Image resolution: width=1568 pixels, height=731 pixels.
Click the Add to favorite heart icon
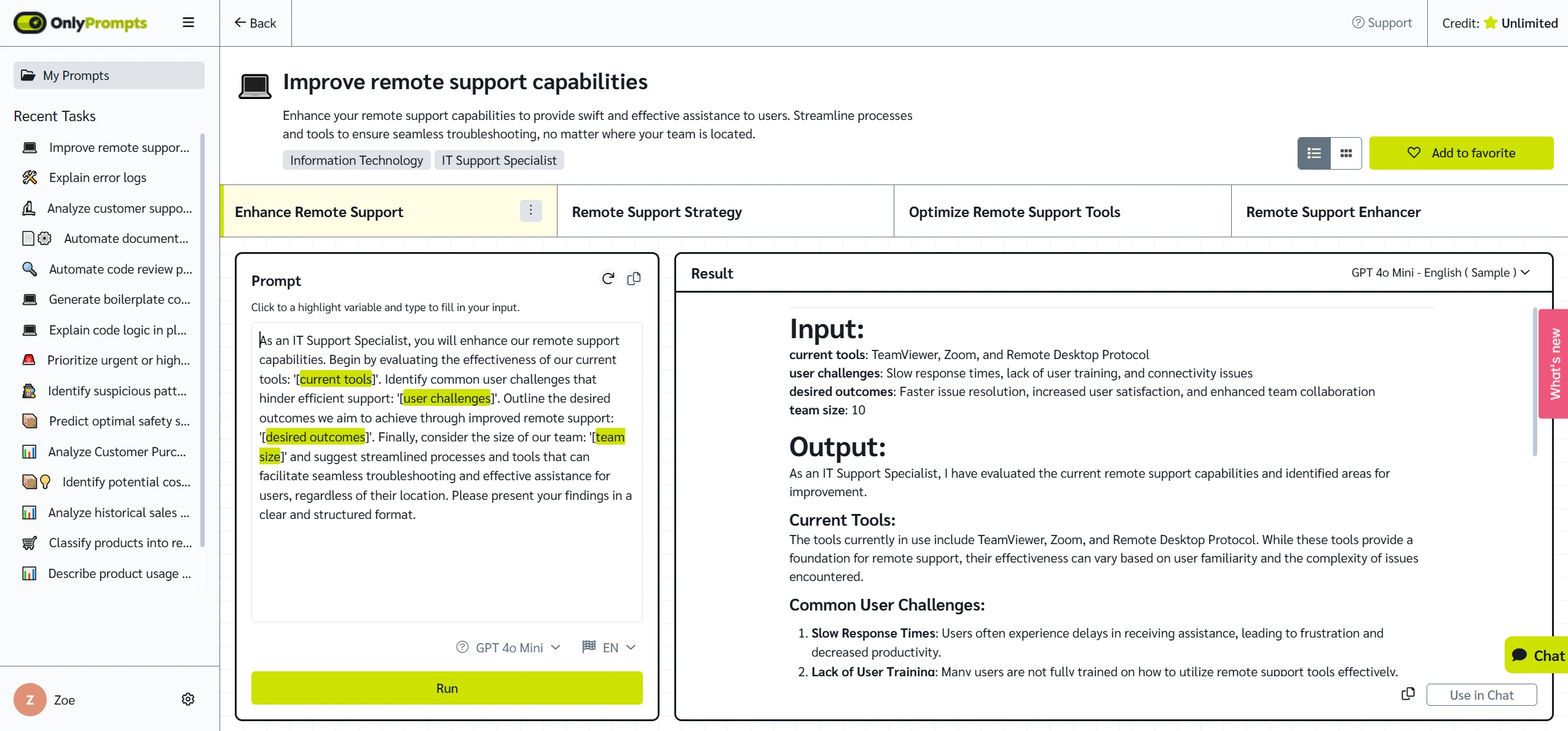1415,153
